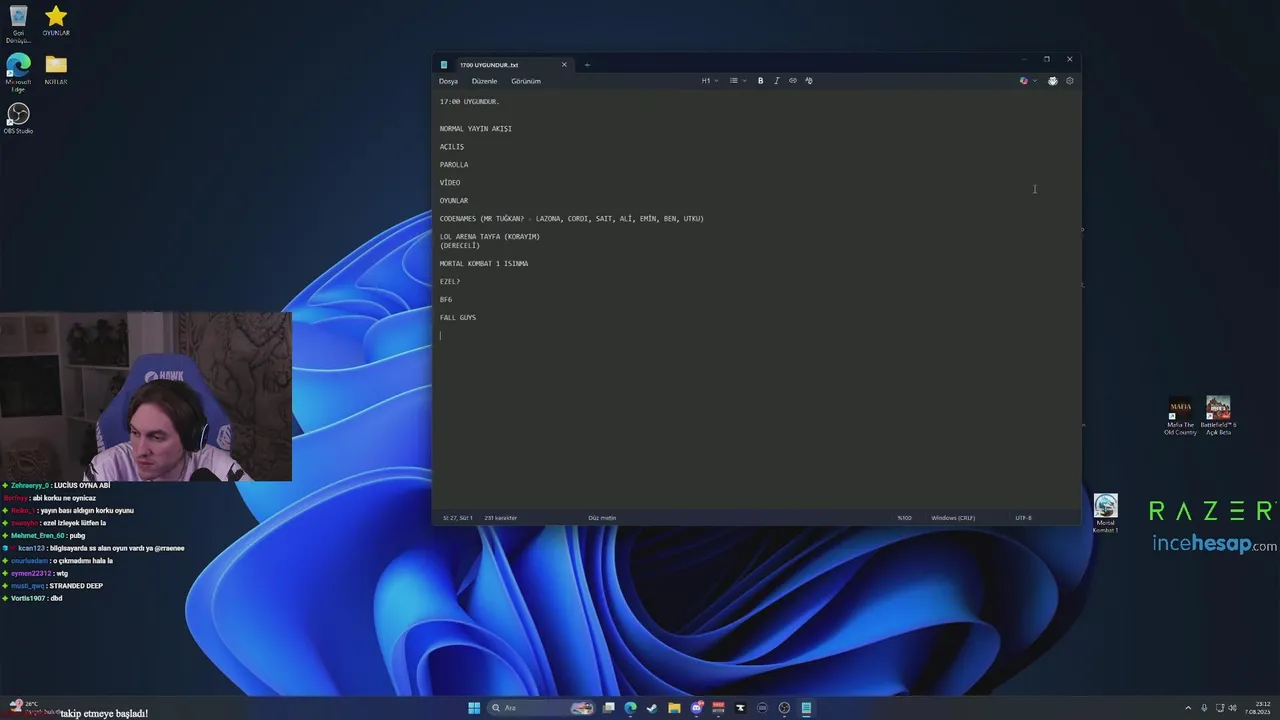Clear formatting with Notepad's toolbar icon
The height and width of the screenshot is (720, 1280).
pos(809,81)
